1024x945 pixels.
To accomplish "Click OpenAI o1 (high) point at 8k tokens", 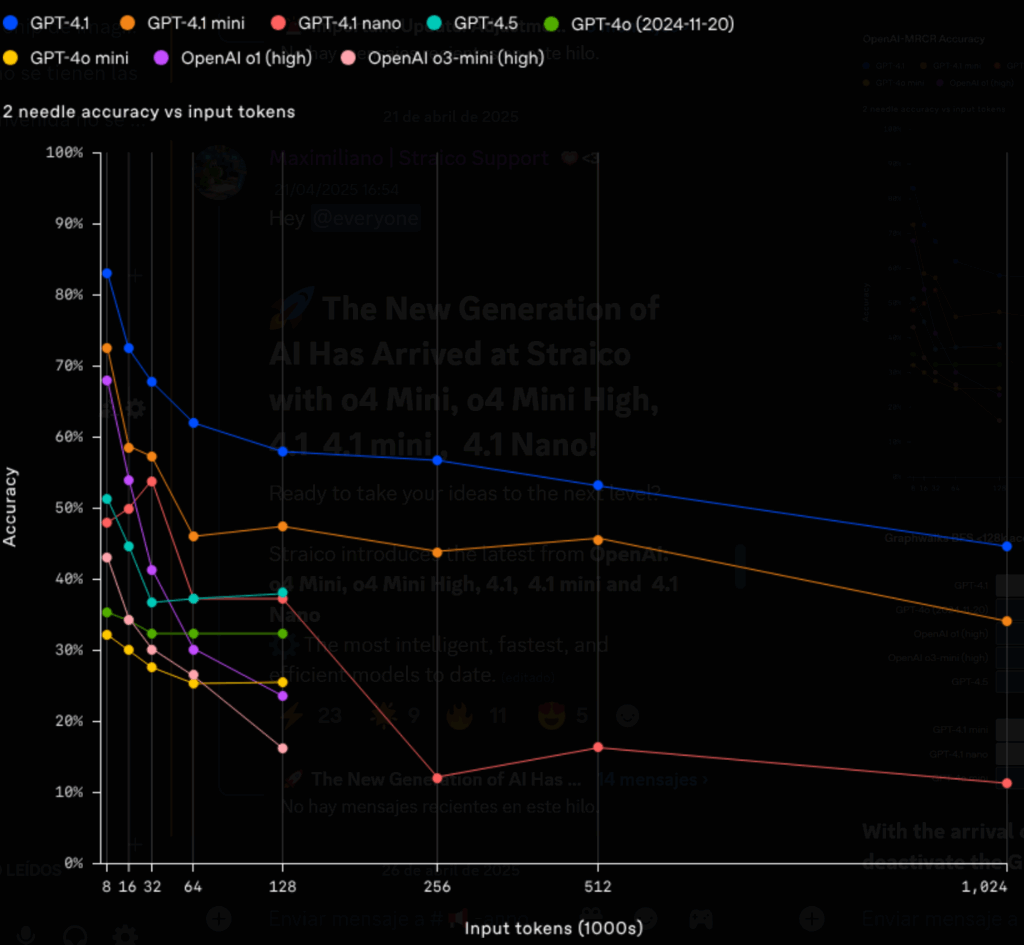I will coord(107,380).
